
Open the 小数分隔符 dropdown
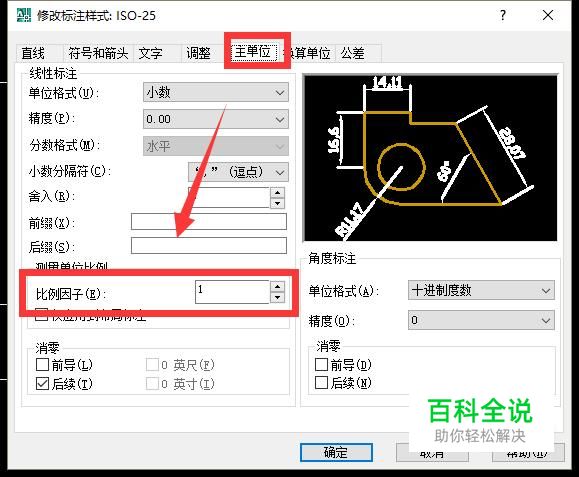click(239, 172)
